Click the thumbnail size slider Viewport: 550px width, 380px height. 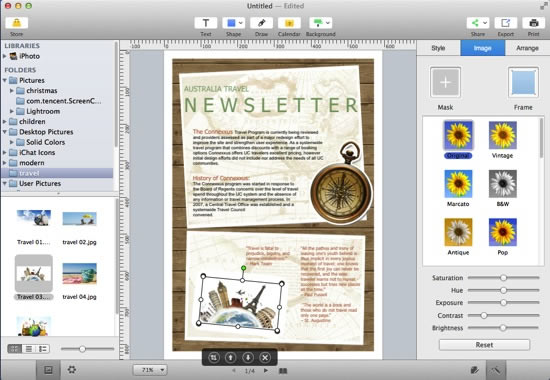coord(87,349)
